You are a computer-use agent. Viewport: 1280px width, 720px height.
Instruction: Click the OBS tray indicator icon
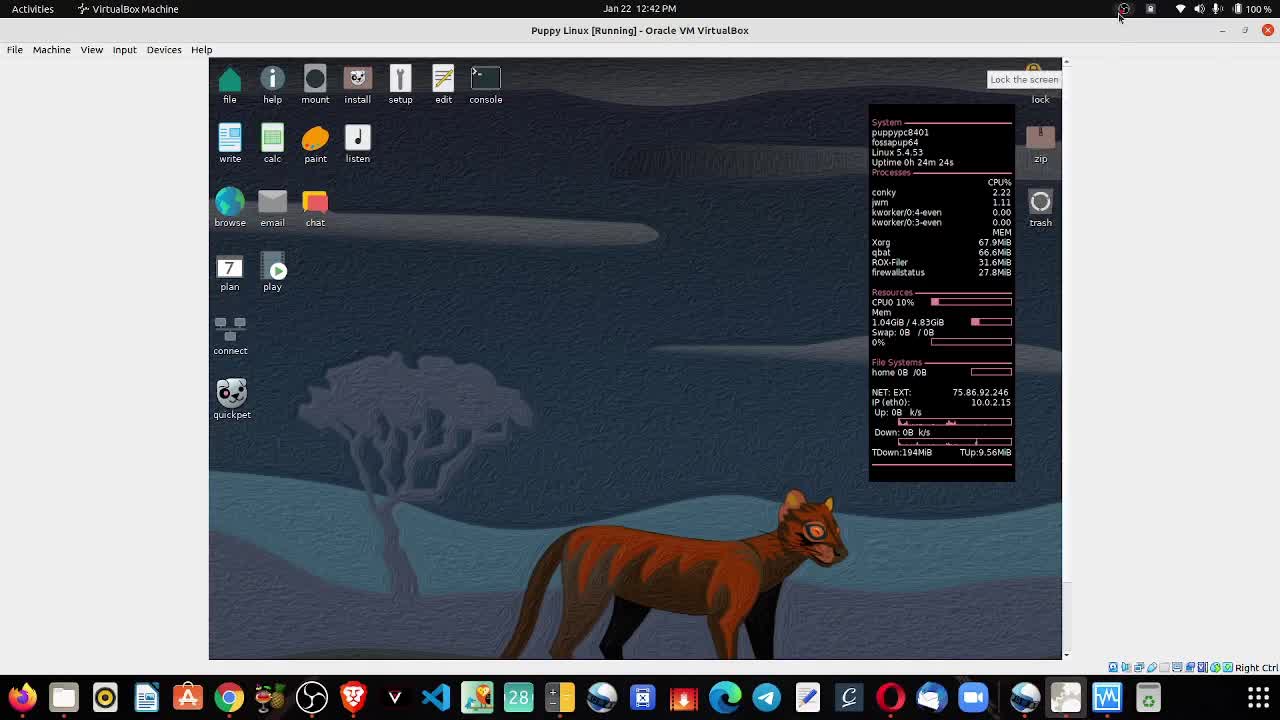1124,8
